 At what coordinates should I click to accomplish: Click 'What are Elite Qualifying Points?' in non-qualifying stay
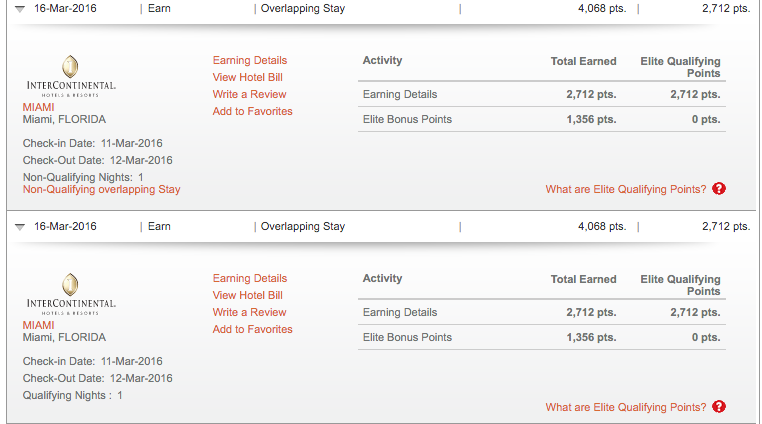pos(625,189)
